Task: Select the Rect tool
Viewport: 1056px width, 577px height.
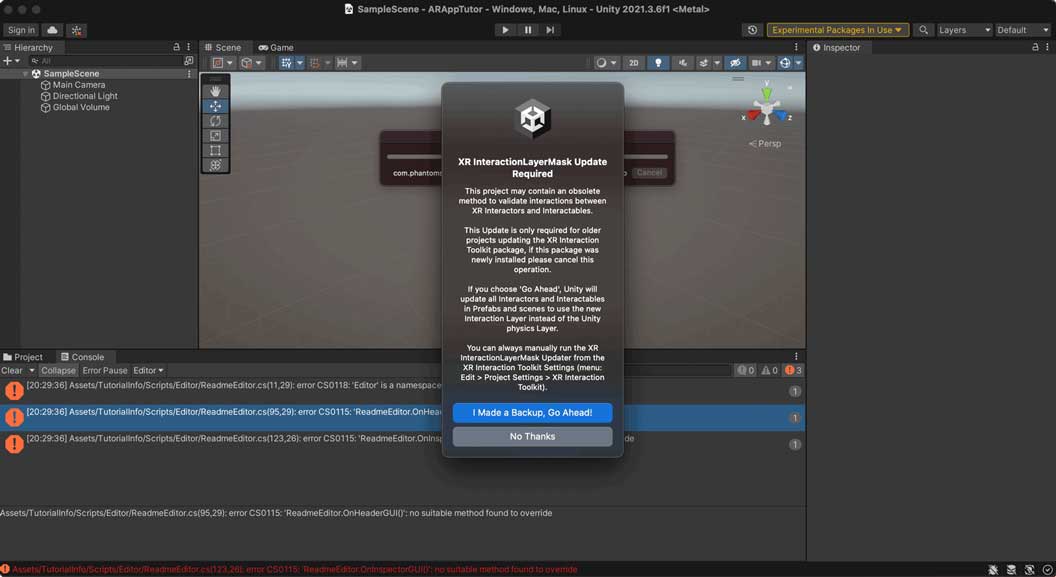Action: tap(216, 150)
